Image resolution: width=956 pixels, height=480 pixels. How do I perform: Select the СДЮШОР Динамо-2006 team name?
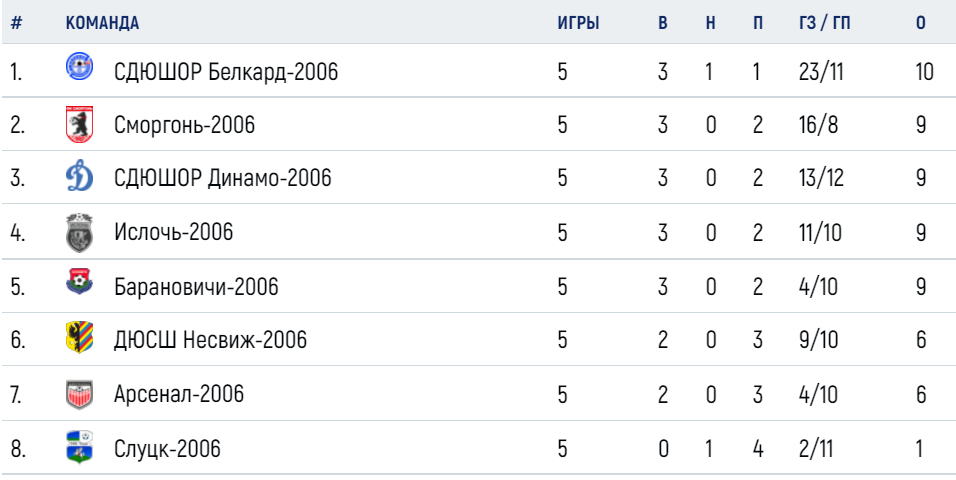[x=223, y=179]
